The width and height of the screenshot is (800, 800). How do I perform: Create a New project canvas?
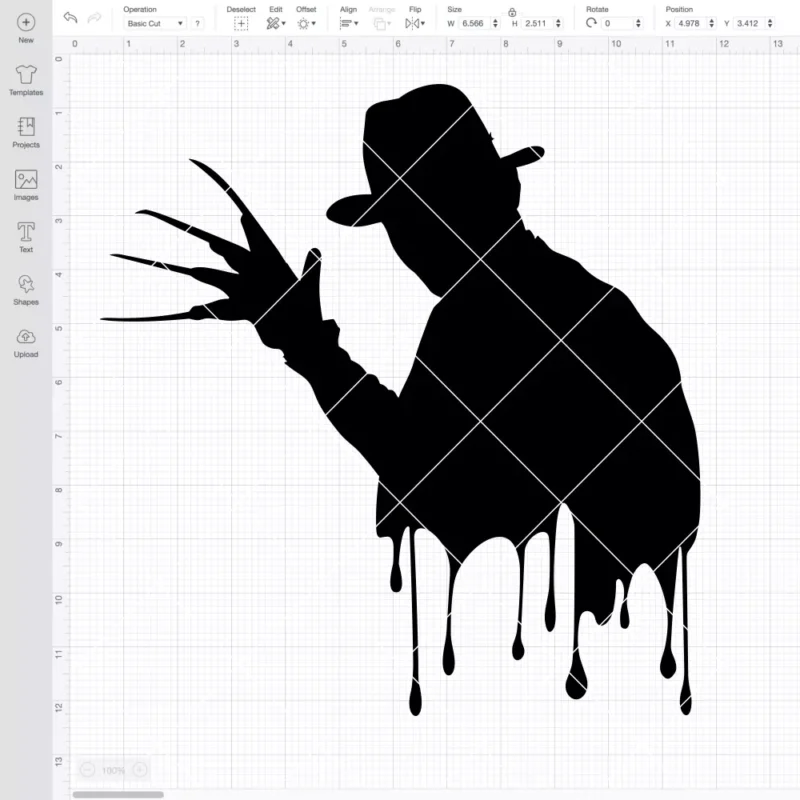click(x=26, y=29)
